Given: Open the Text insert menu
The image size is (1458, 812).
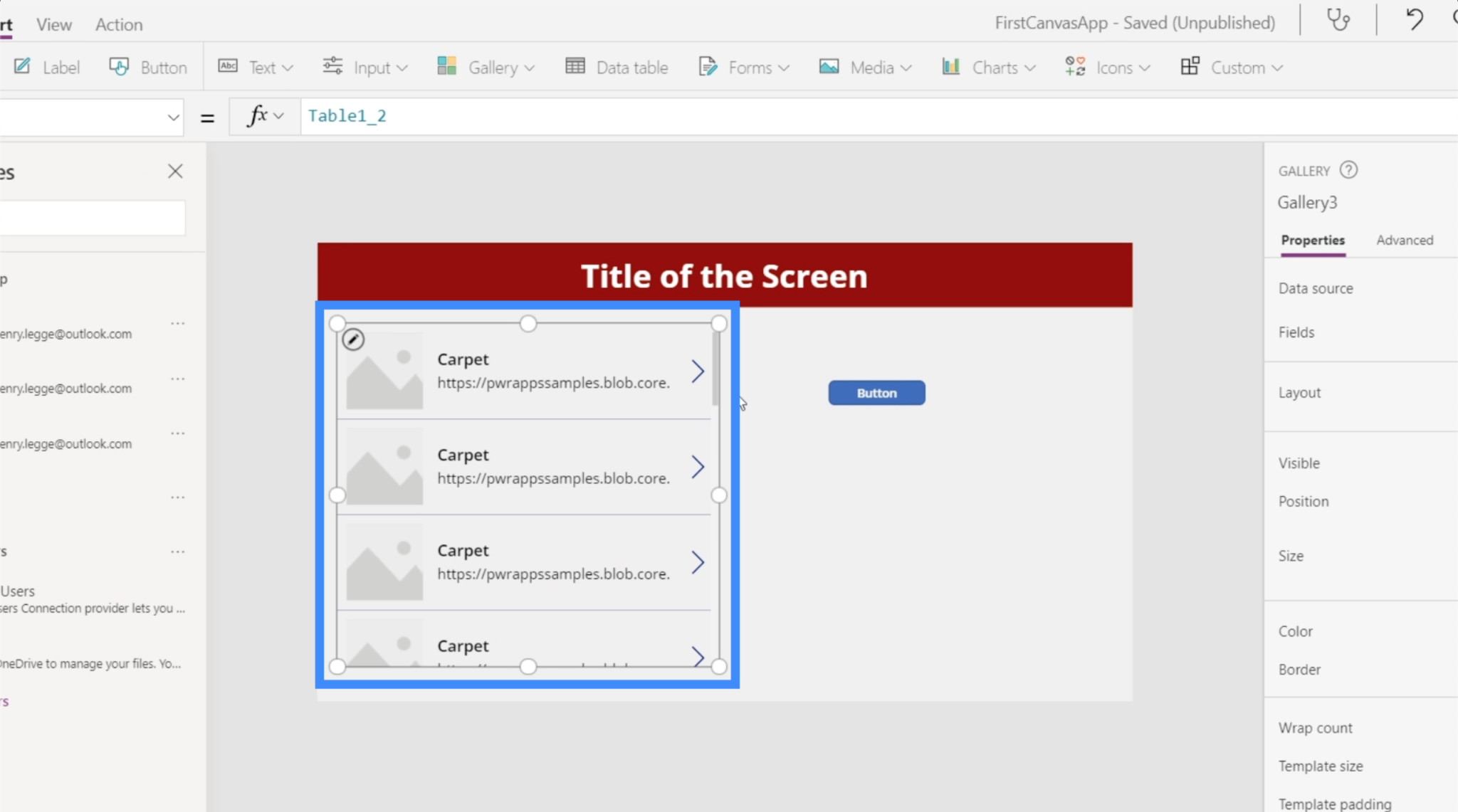Looking at the screenshot, I should [253, 67].
